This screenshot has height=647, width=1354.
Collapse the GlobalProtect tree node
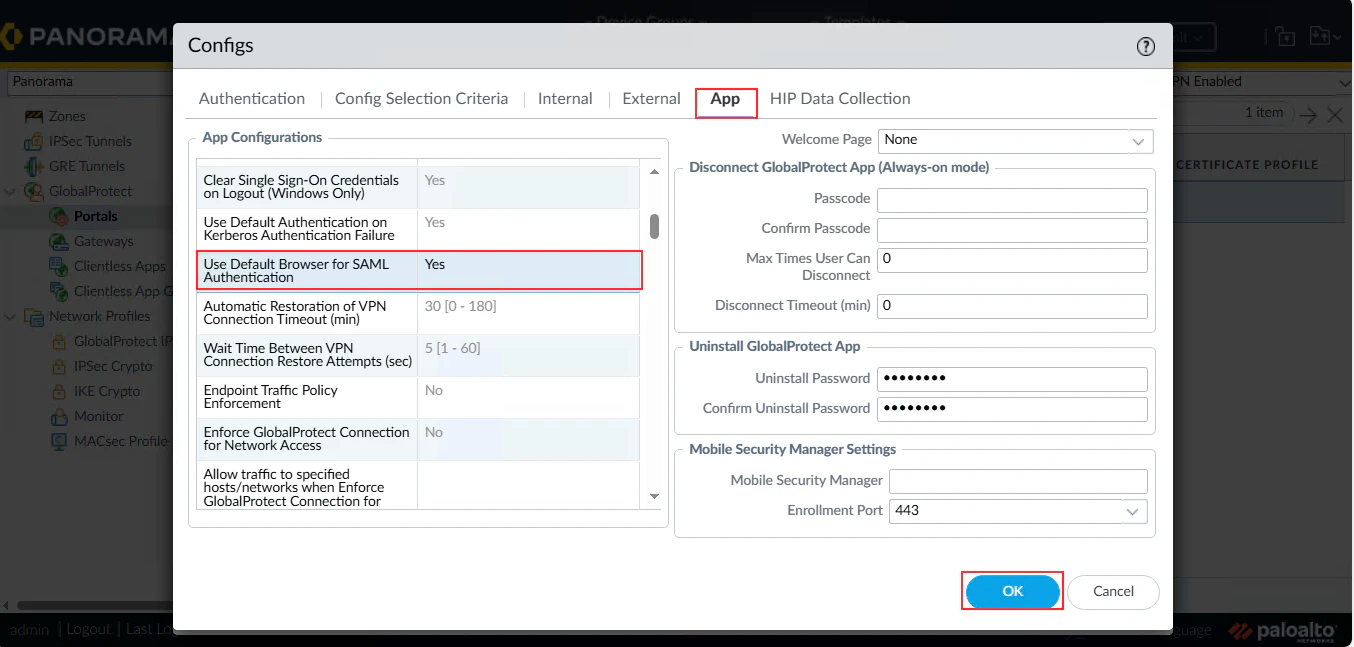11,191
